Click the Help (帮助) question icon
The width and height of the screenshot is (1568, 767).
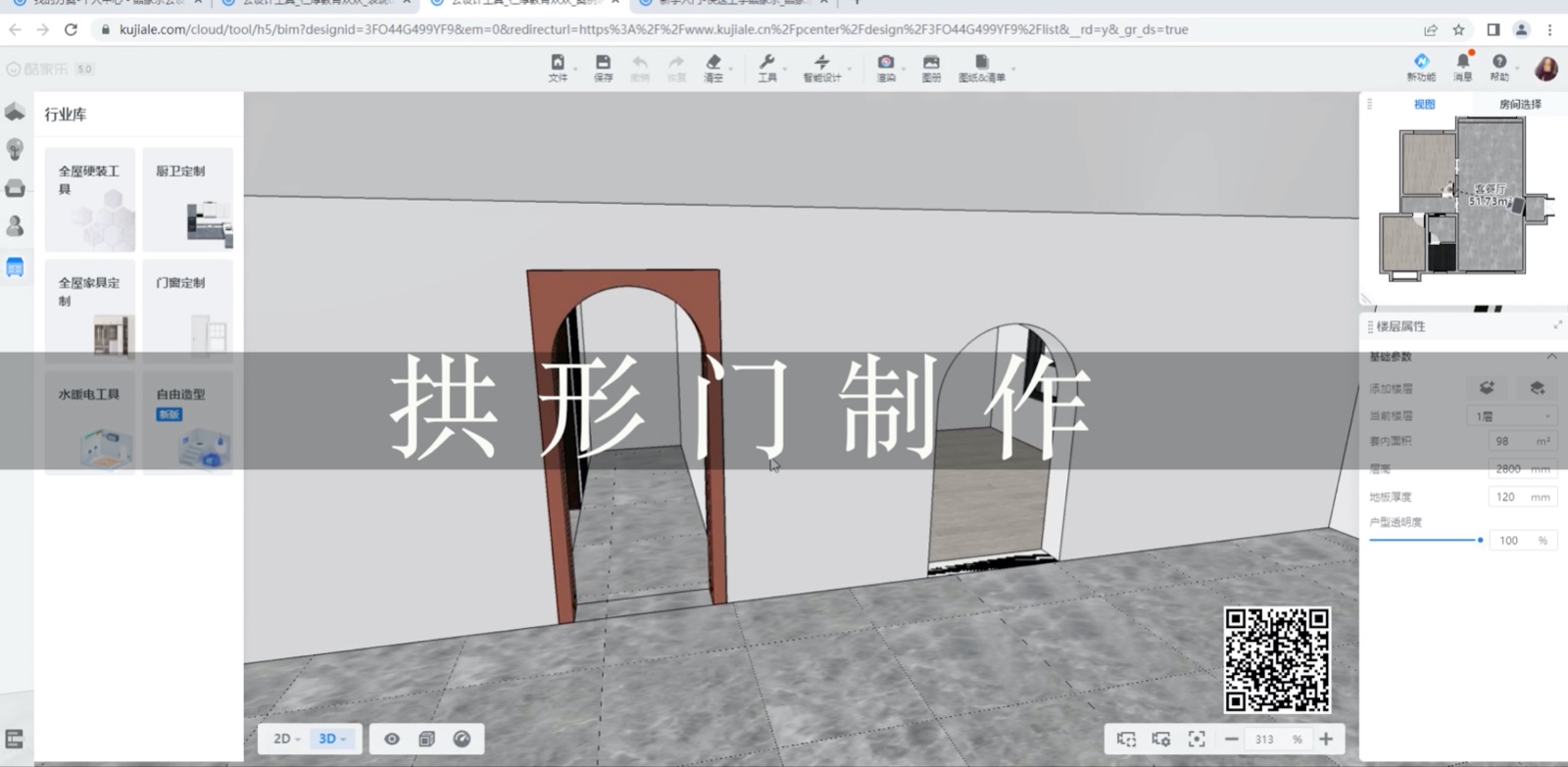(x=1499, y=67)
